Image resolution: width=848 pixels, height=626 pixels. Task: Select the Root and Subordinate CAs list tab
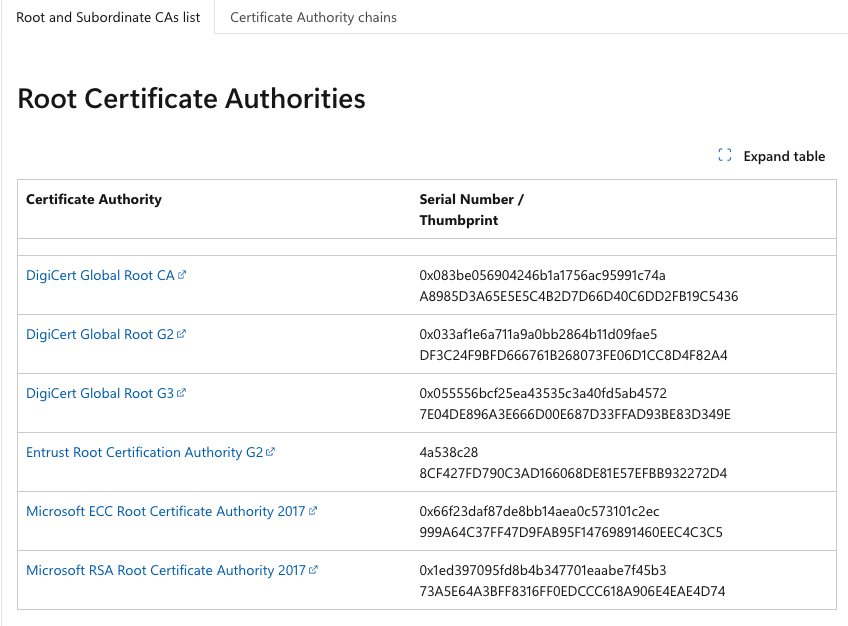107,17
